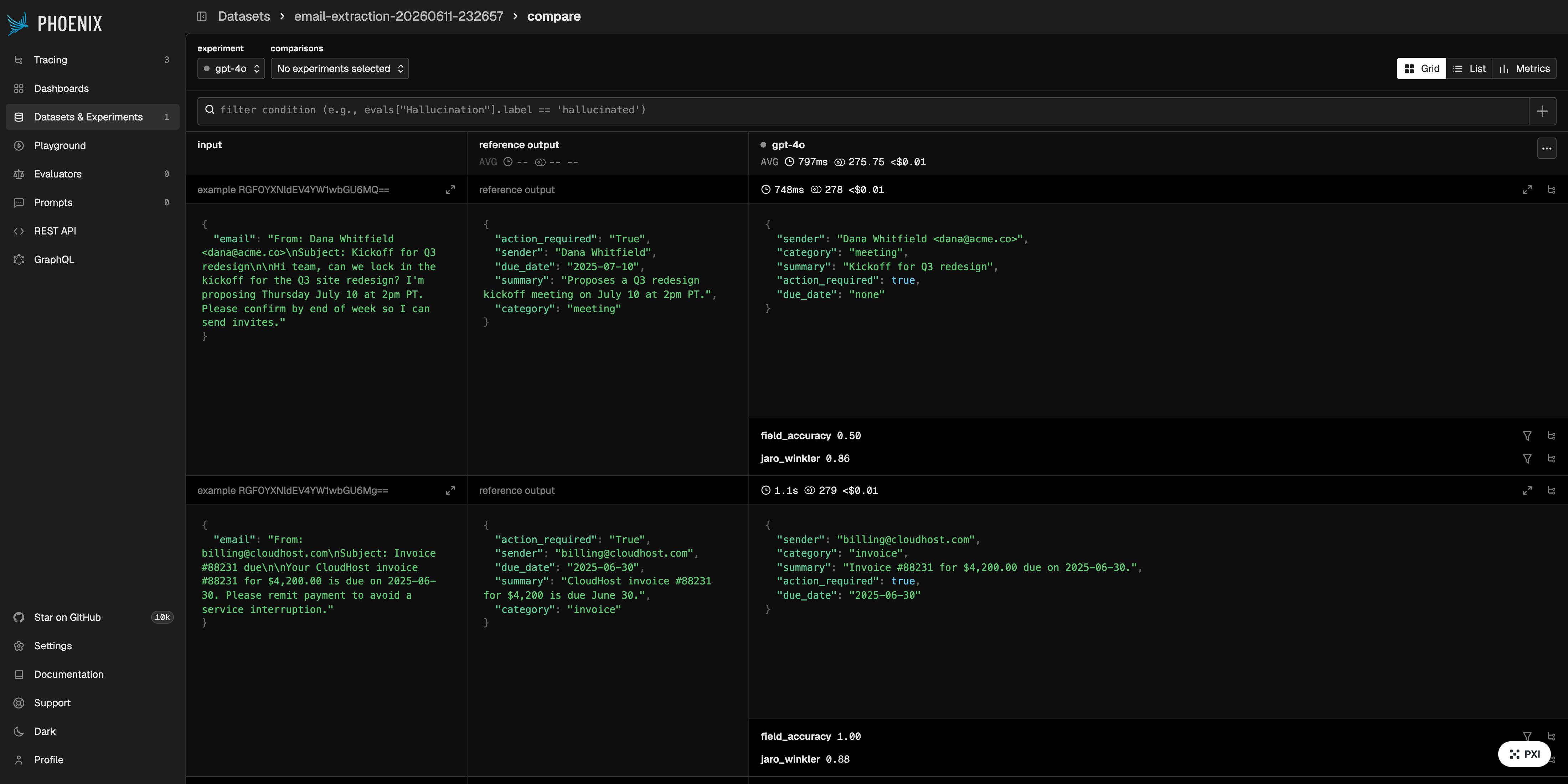Expand the 748ms run output
The image size is (1568, 784).
tap(1527, 190)
